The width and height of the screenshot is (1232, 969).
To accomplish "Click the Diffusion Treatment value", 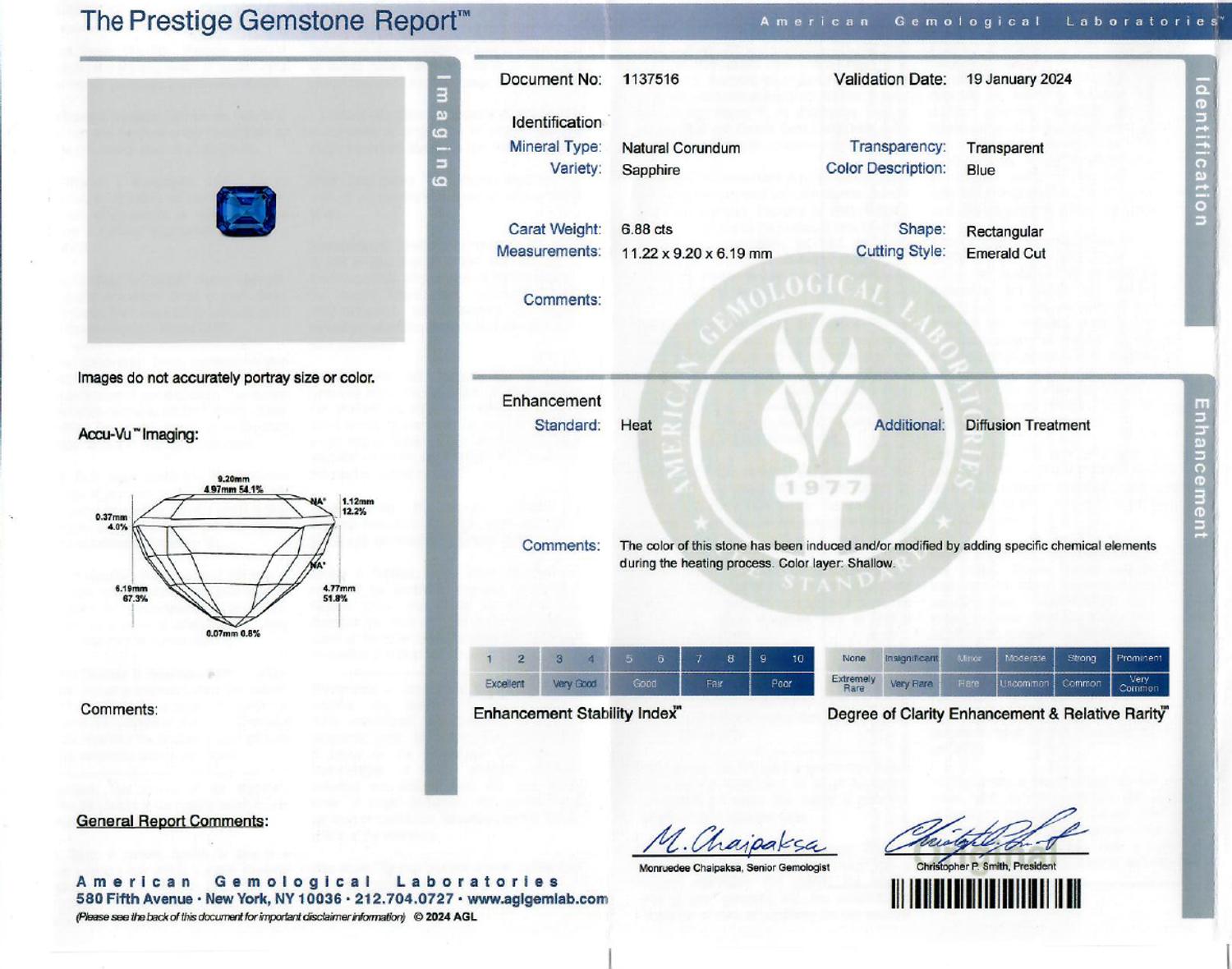I will [1027, 425].
